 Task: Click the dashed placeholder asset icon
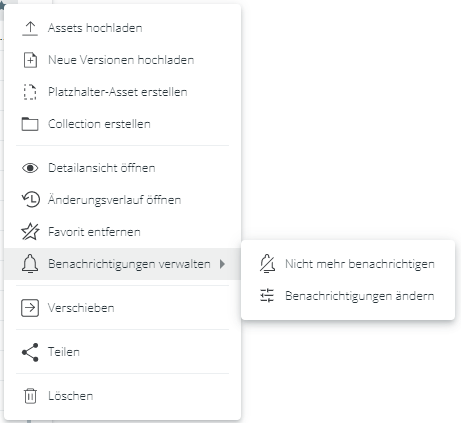point(30,92)
